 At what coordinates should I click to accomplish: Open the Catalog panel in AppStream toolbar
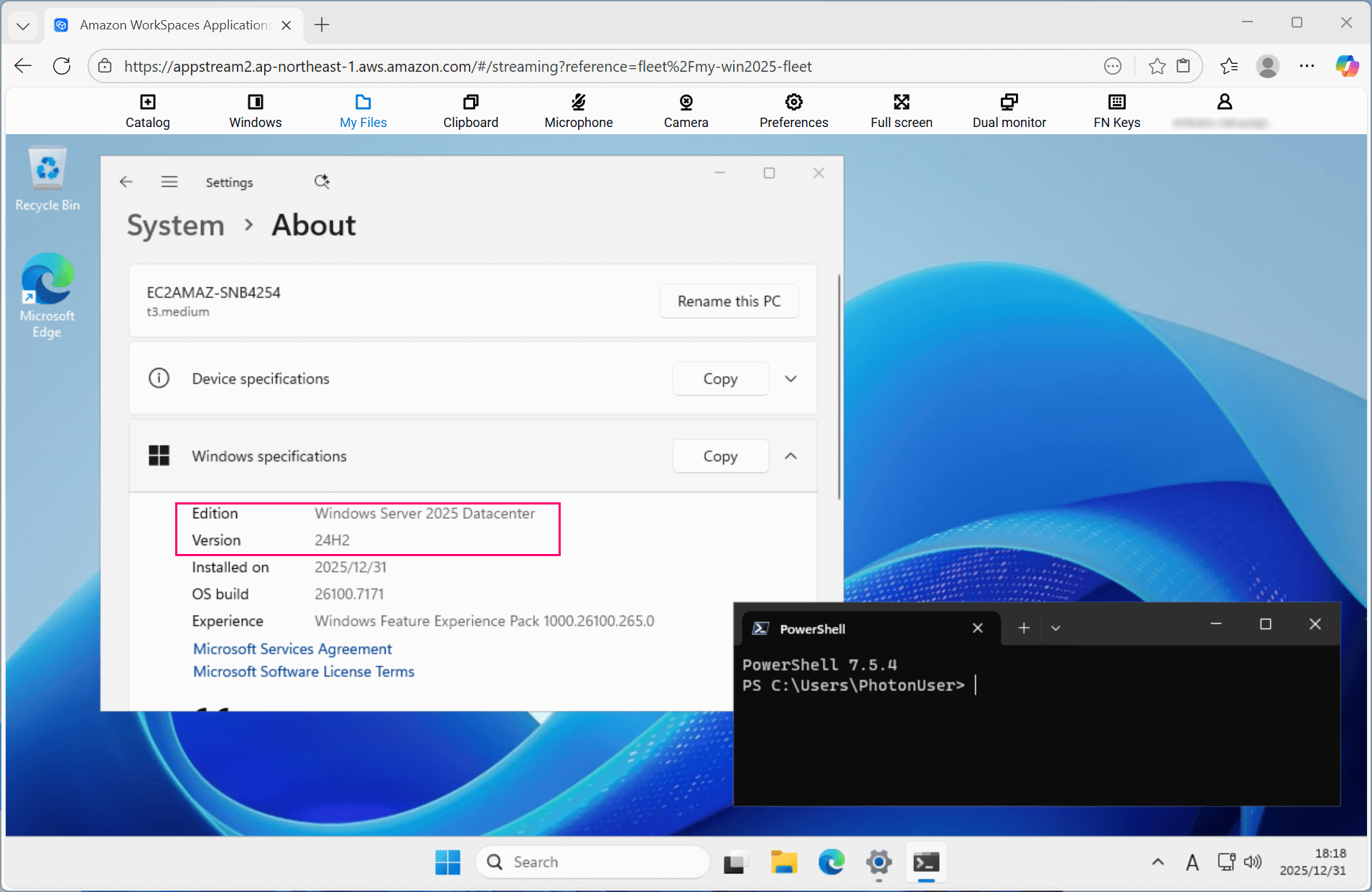point(147,111)
